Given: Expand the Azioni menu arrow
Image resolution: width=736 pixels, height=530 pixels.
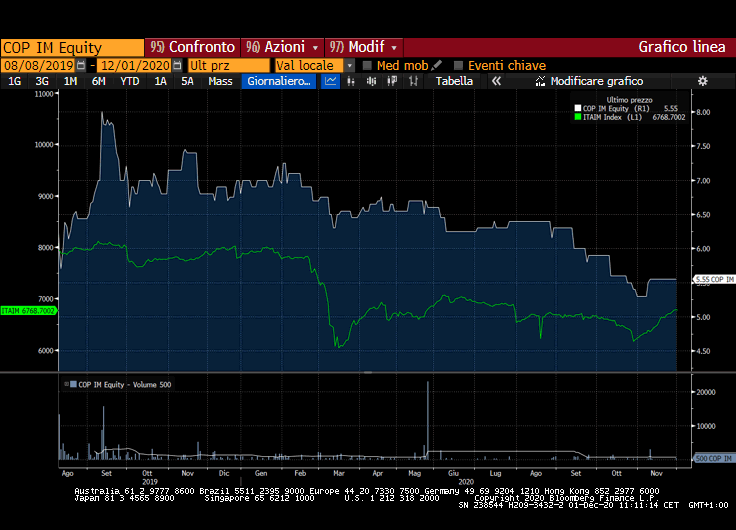Looking at the screenshot, I should tap(316, 47).
